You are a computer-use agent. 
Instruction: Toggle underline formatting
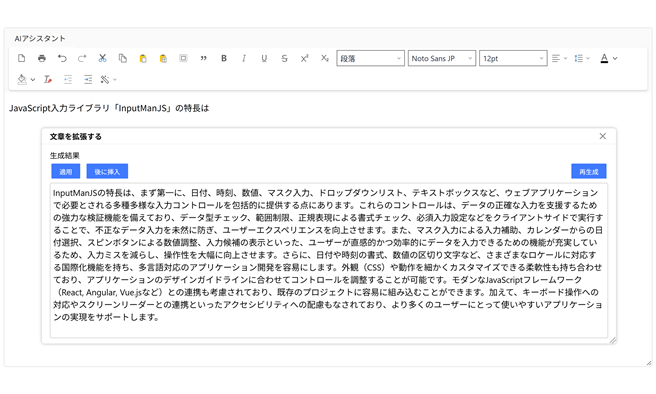[264, 59]
